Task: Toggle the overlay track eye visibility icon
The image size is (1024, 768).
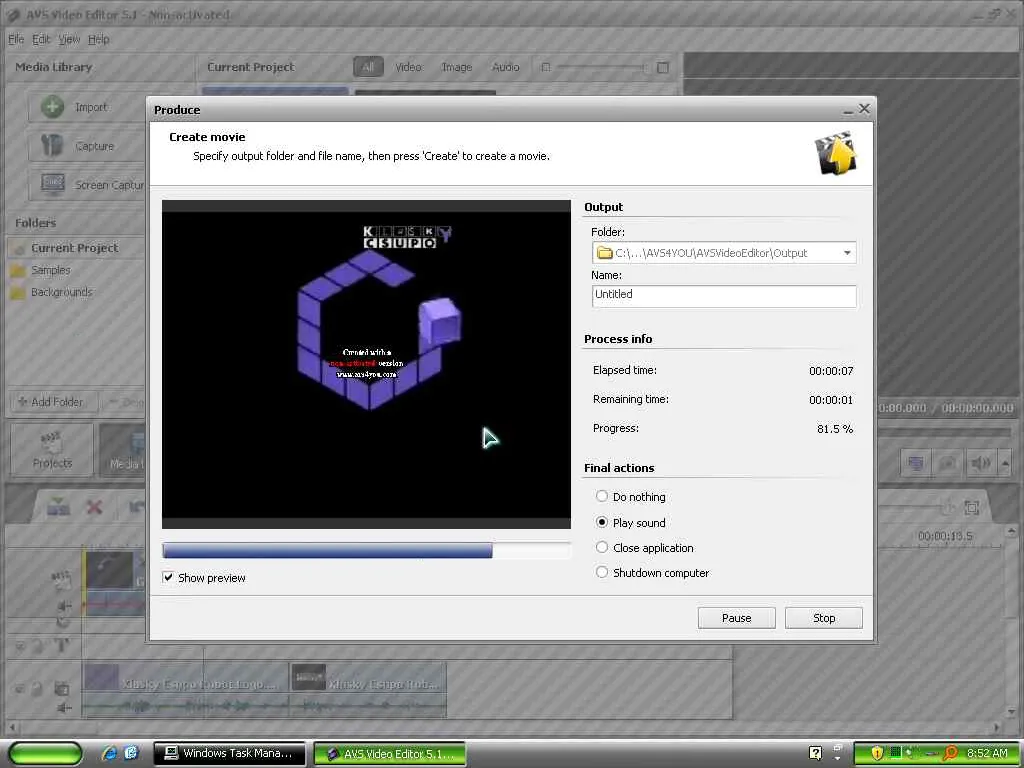Action: (x=20, y=688)
